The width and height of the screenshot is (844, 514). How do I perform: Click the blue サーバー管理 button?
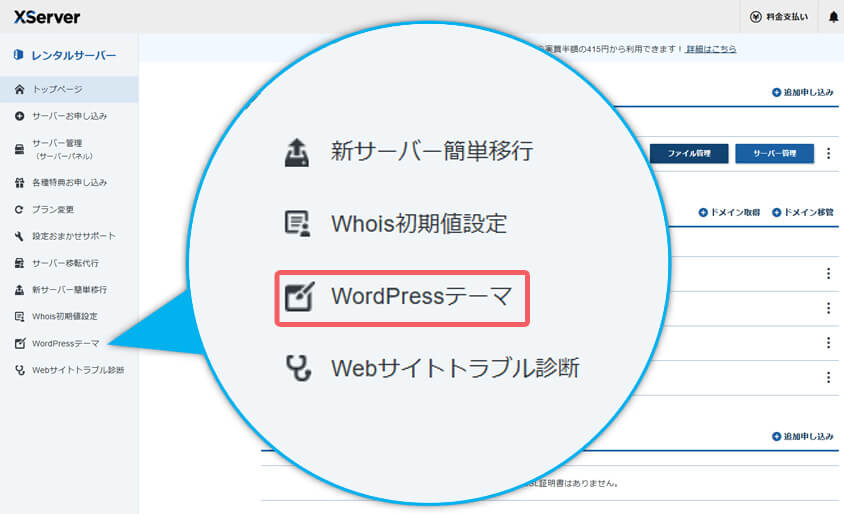pyautogui.click(x=775, y=153)
